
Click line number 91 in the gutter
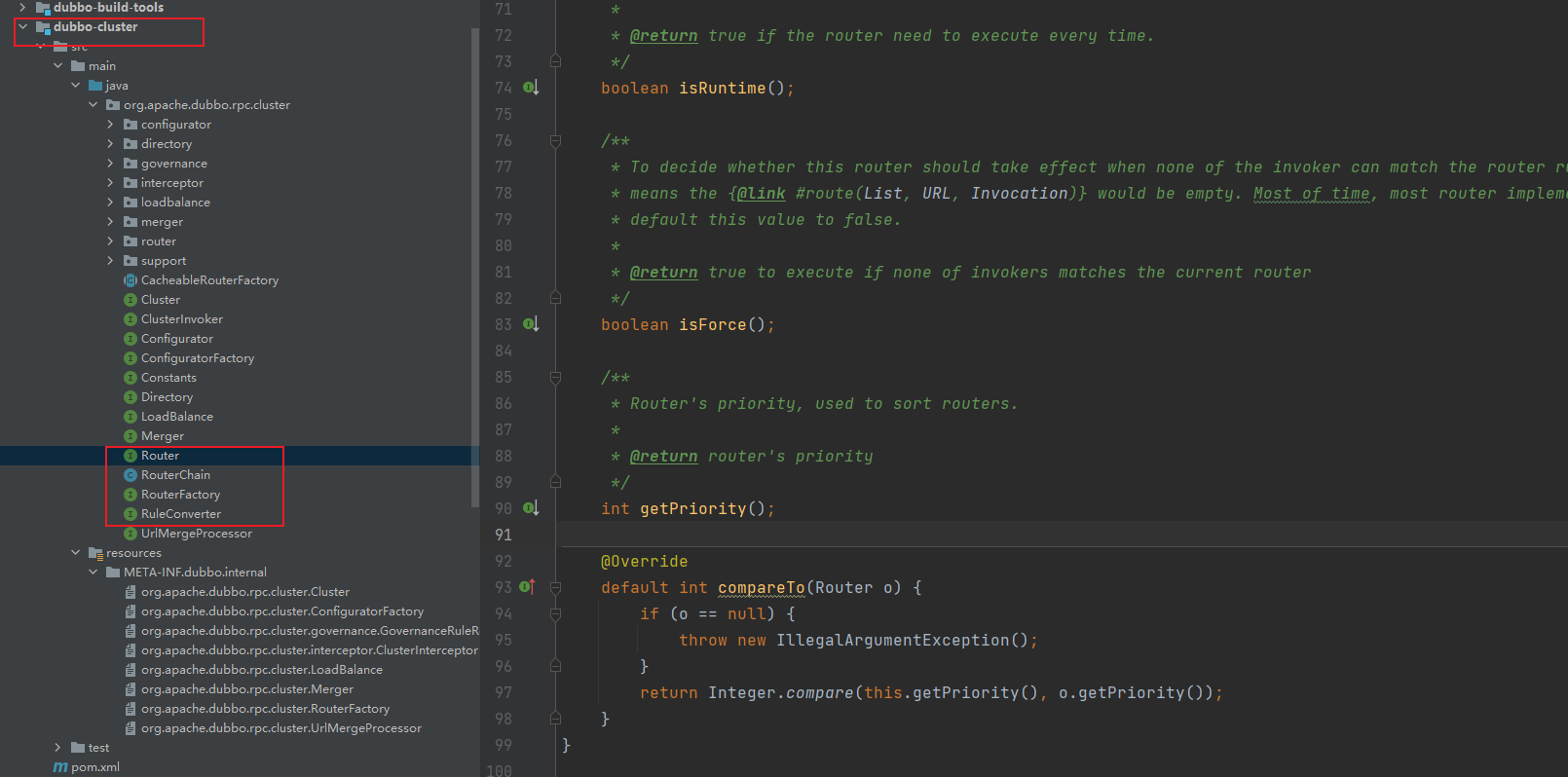click(x=504, y=535)
